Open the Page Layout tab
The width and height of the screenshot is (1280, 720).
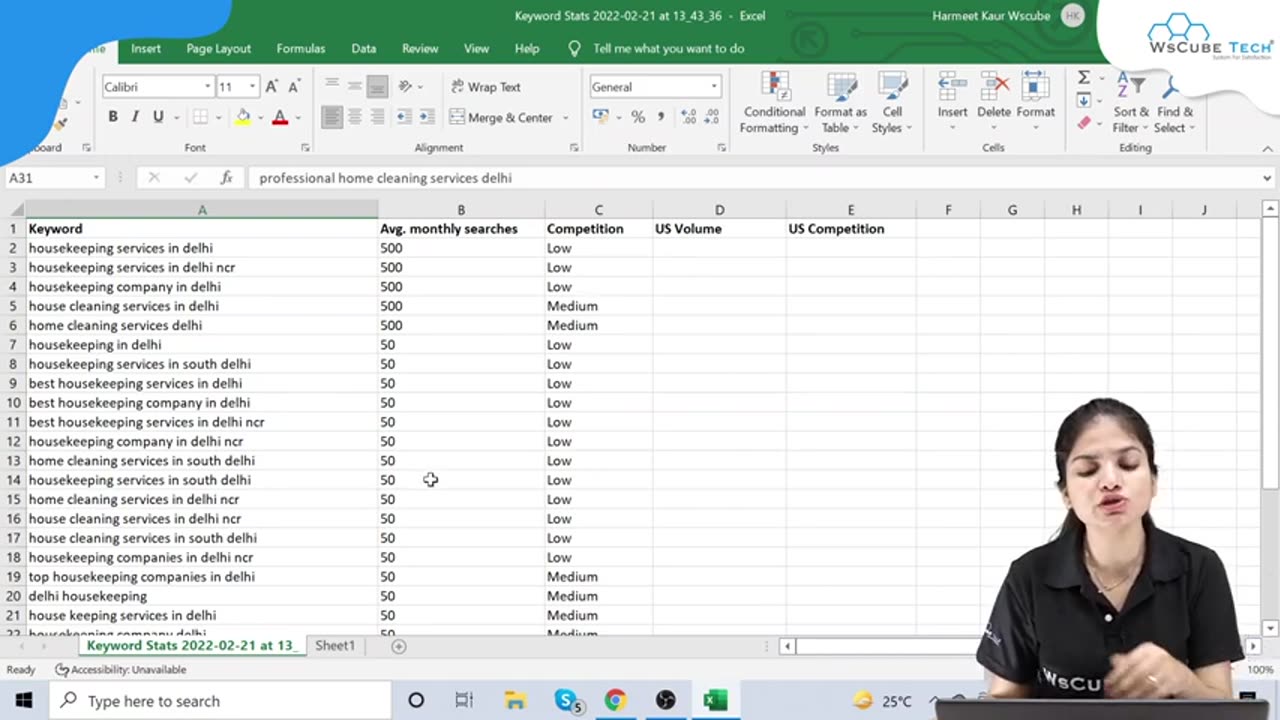[218, 48]
